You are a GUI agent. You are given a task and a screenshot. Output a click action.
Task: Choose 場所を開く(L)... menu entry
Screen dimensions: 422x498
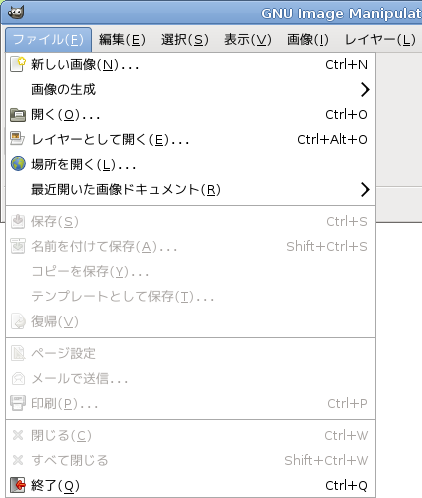(x=191, y=165)
